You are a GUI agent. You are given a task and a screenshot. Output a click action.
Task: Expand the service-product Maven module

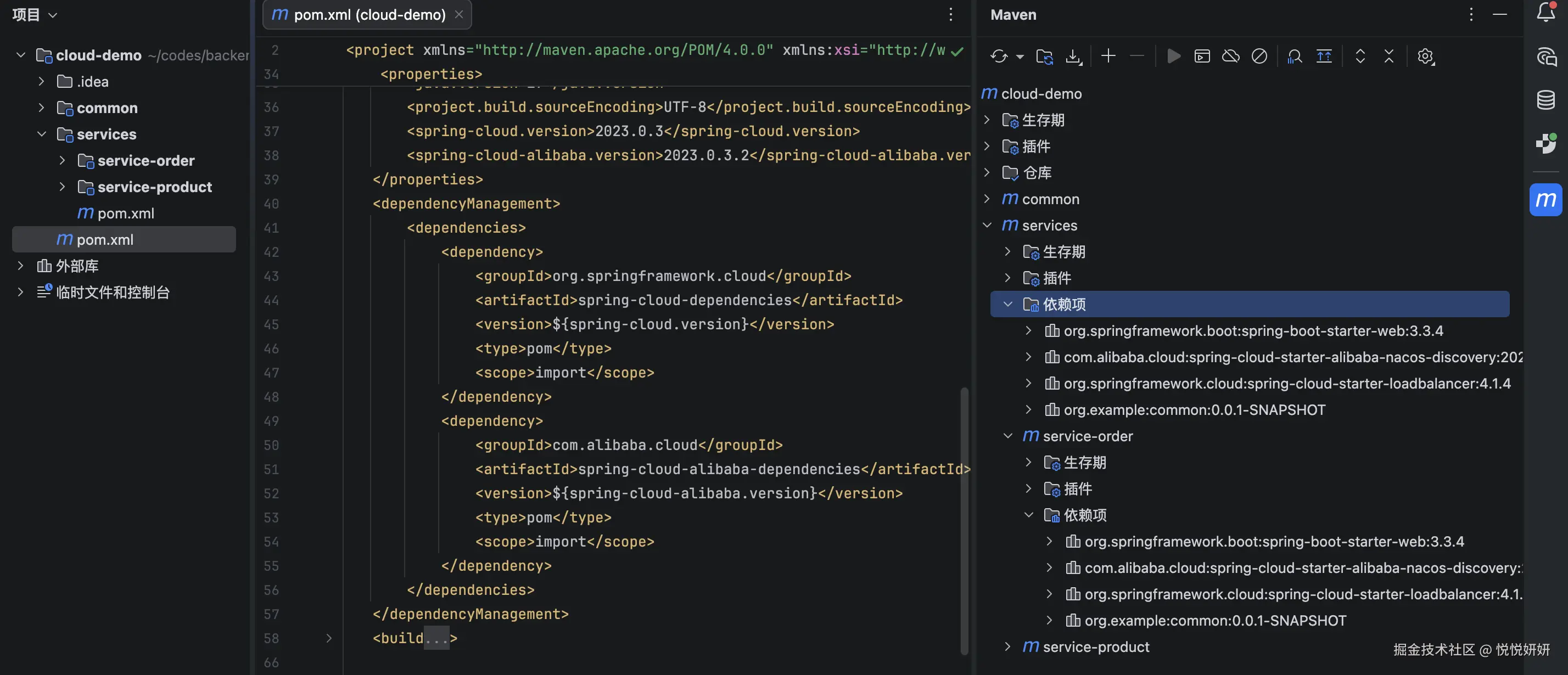[1007, 646]
